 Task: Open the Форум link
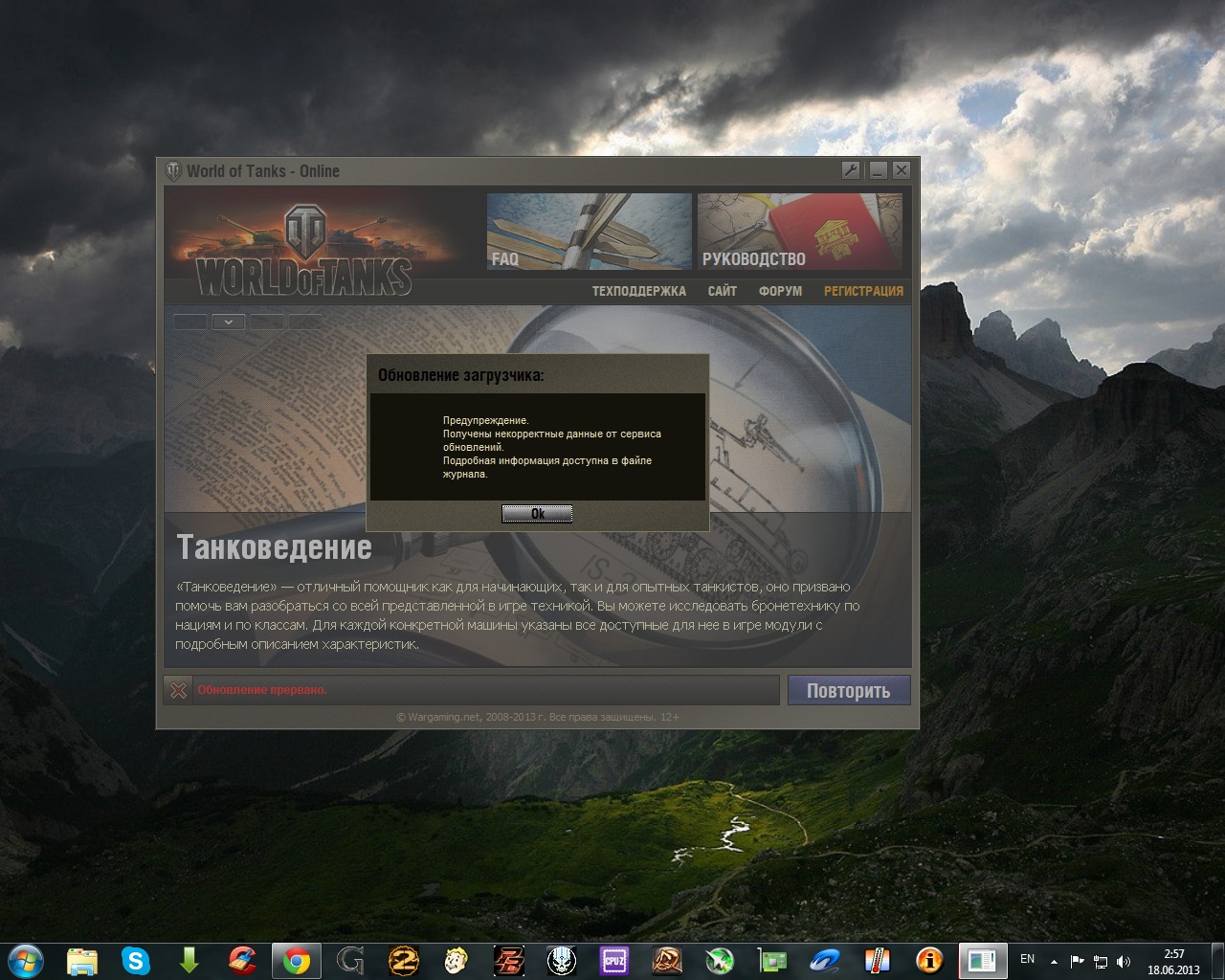point(780,291)
